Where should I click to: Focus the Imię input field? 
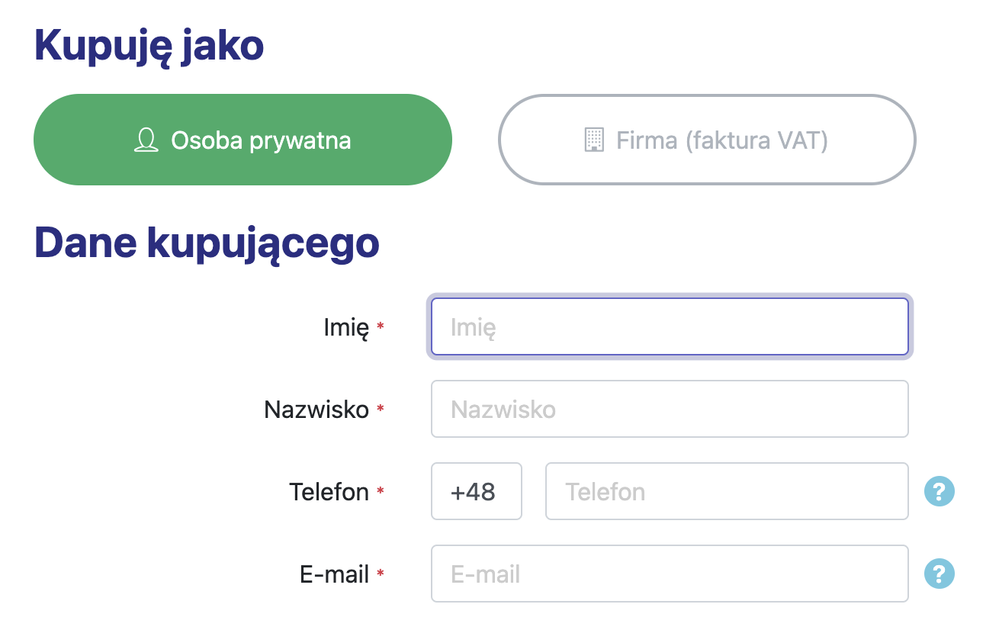tap(670, 327)
